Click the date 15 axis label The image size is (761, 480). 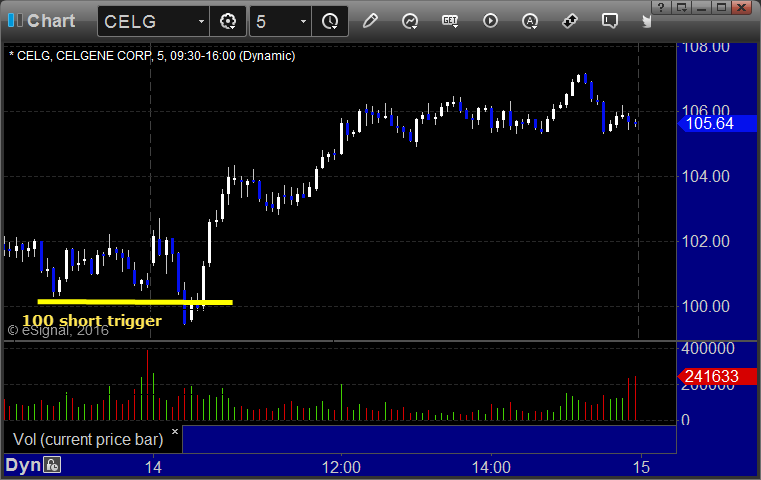tap(641, 467)
